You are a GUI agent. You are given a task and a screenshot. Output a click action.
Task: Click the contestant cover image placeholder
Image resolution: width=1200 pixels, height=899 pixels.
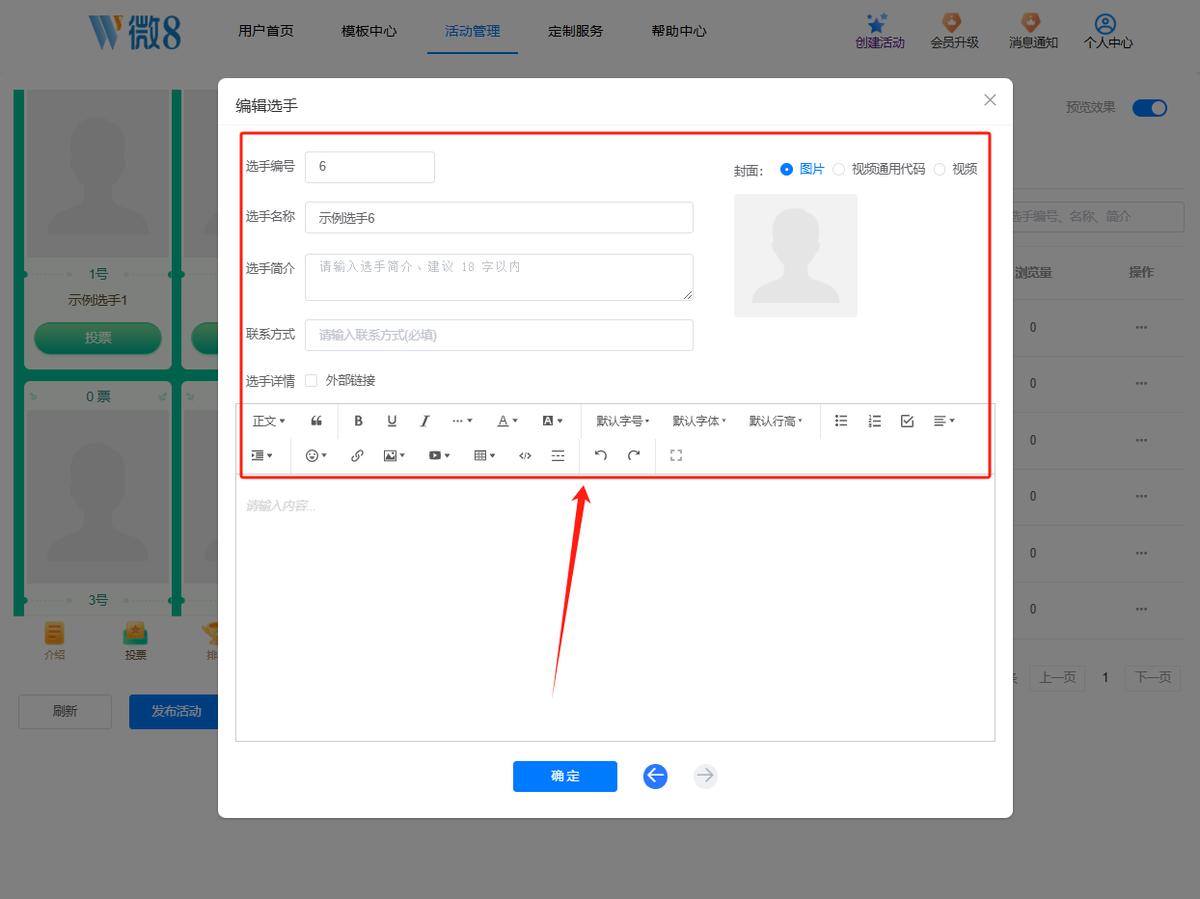(x=796, y=256)
